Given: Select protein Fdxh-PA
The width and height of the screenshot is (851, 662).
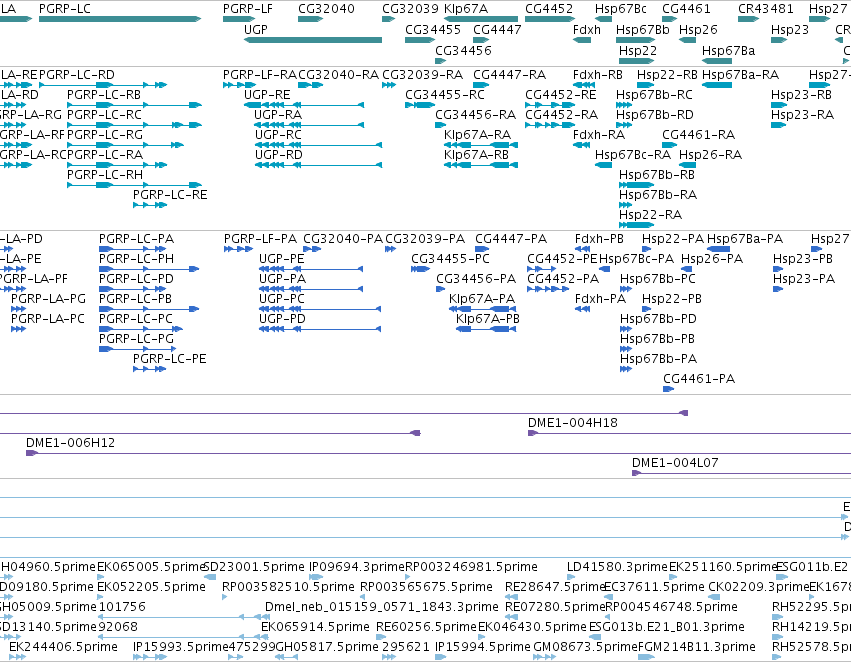Looking at the screenshot, I should point(600,298).
